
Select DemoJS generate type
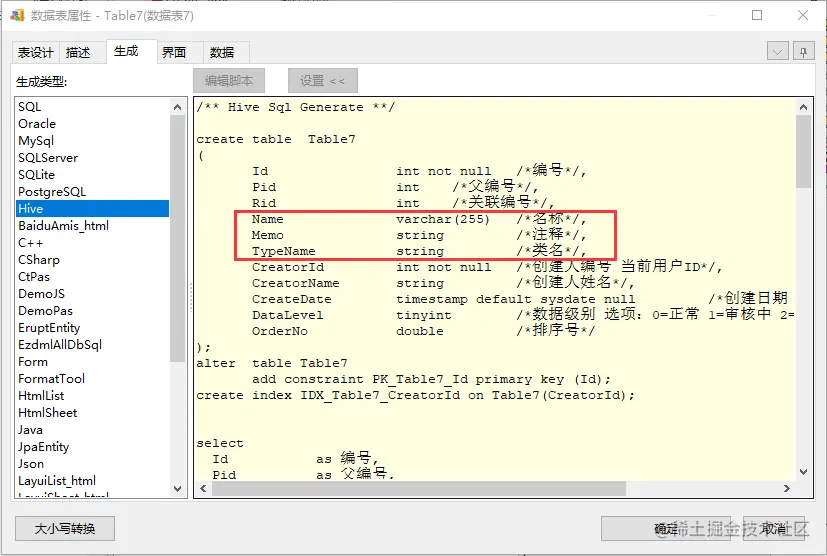(x=92, y=294)
